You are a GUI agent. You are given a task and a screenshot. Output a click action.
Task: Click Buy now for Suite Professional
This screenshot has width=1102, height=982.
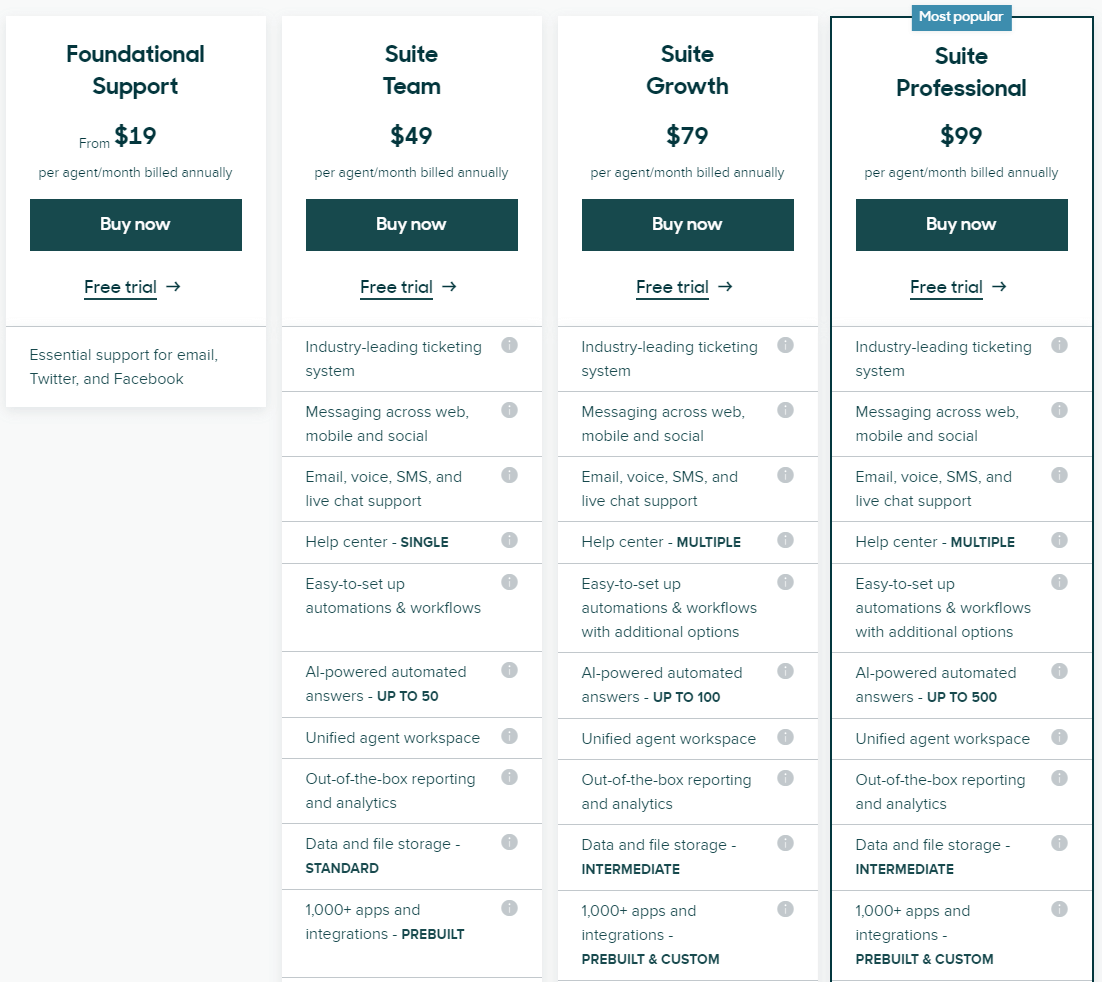(961, 225)
